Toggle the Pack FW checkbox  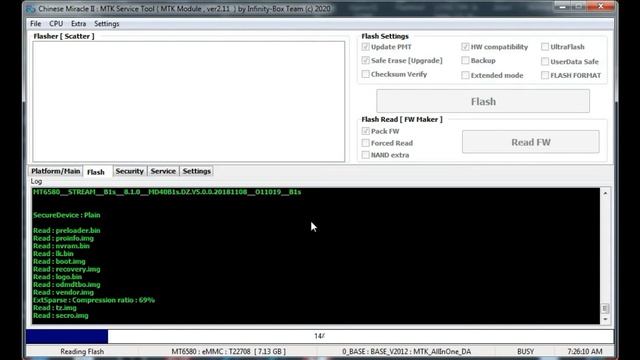point(365,131)
